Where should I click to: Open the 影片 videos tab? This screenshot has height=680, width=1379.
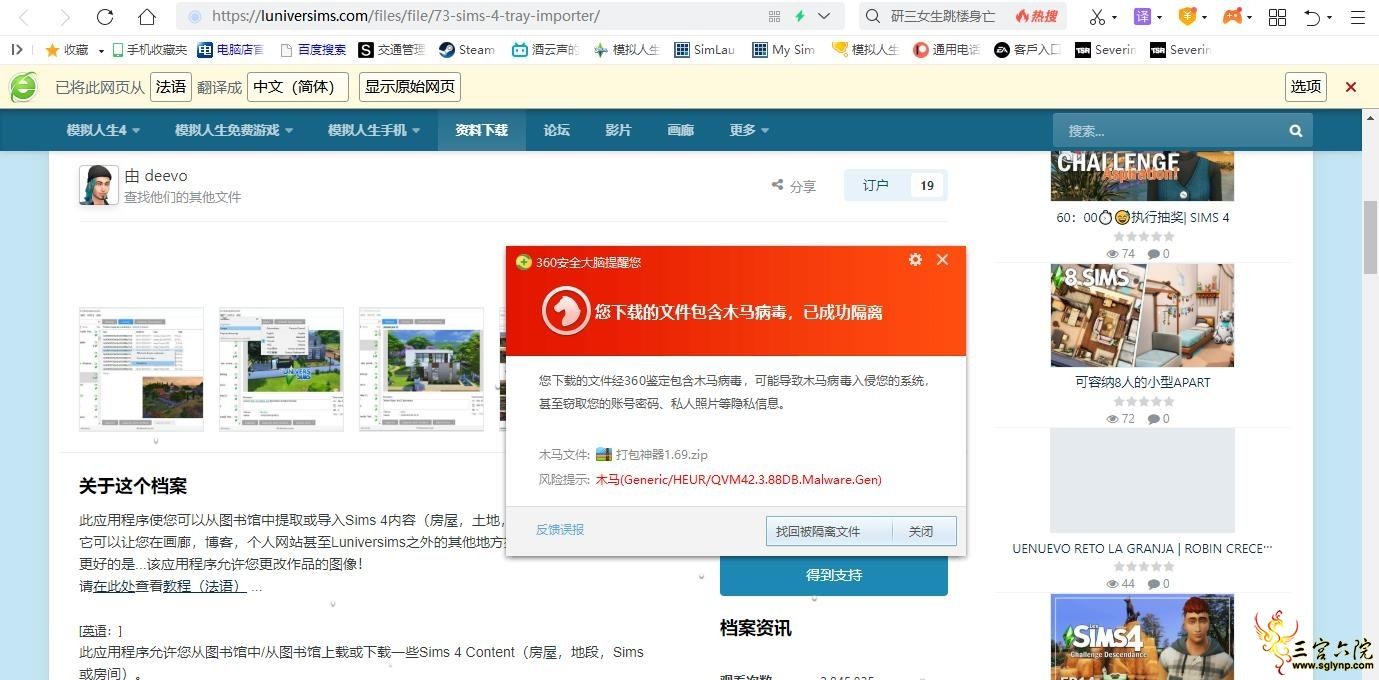pyautogui.click(x=618, y=130)
